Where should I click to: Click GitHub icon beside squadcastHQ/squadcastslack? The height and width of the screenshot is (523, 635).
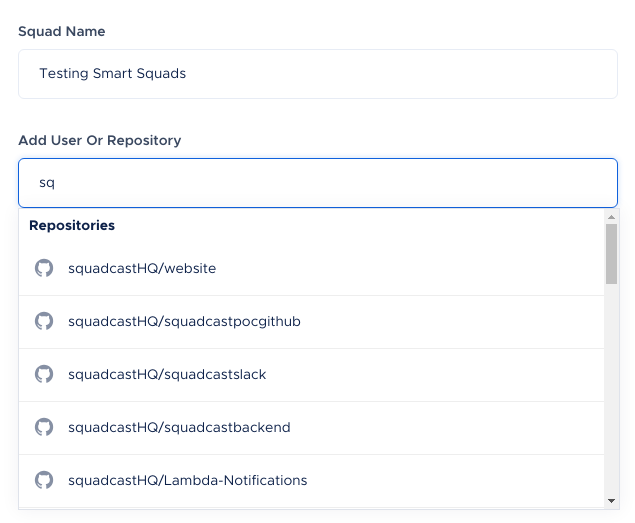click(x=44, y=374)
